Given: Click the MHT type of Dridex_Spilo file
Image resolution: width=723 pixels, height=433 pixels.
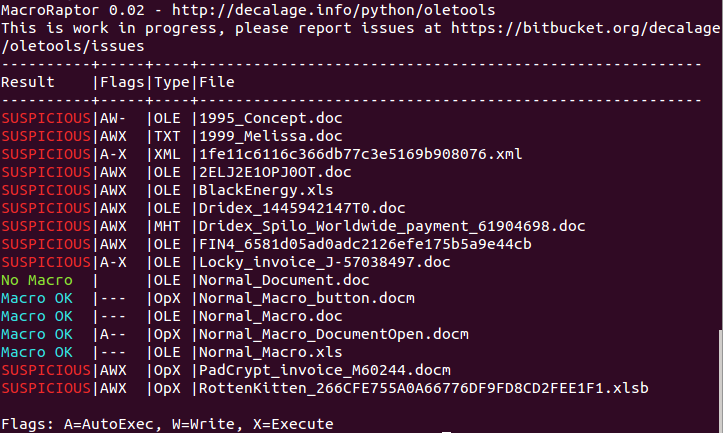Looking at the screenshot, I should tap(167, 226).
